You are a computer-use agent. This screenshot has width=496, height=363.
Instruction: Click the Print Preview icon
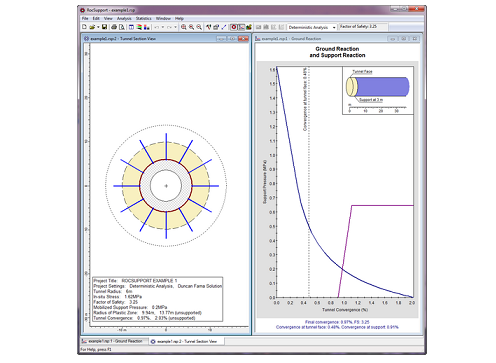point(122,27)
